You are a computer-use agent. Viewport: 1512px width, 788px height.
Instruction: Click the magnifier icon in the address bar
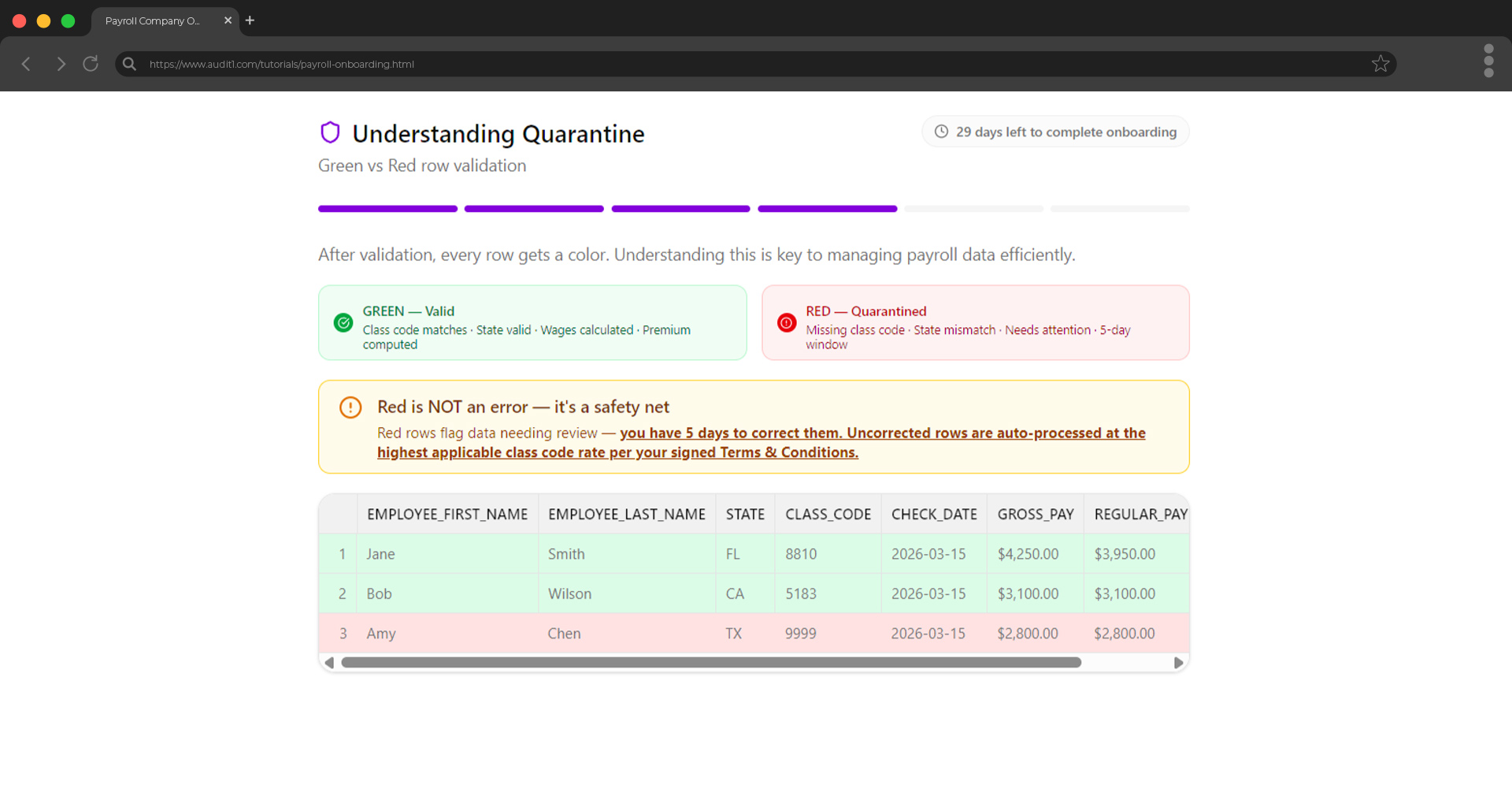[128, 64]
